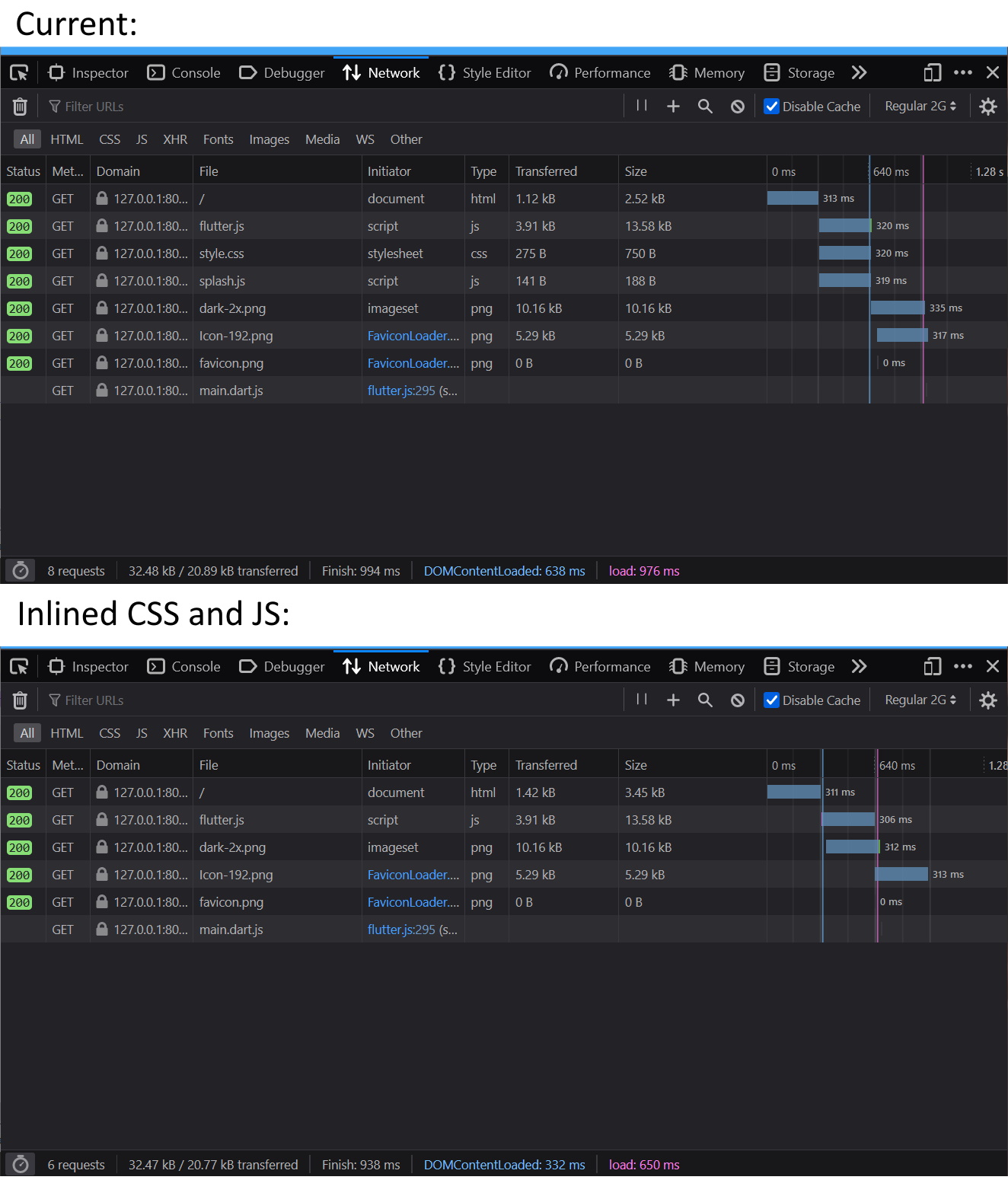The image size is (1008, 1180).
Task: Clear all network requests with trash icon
Action: click(20, 106)
